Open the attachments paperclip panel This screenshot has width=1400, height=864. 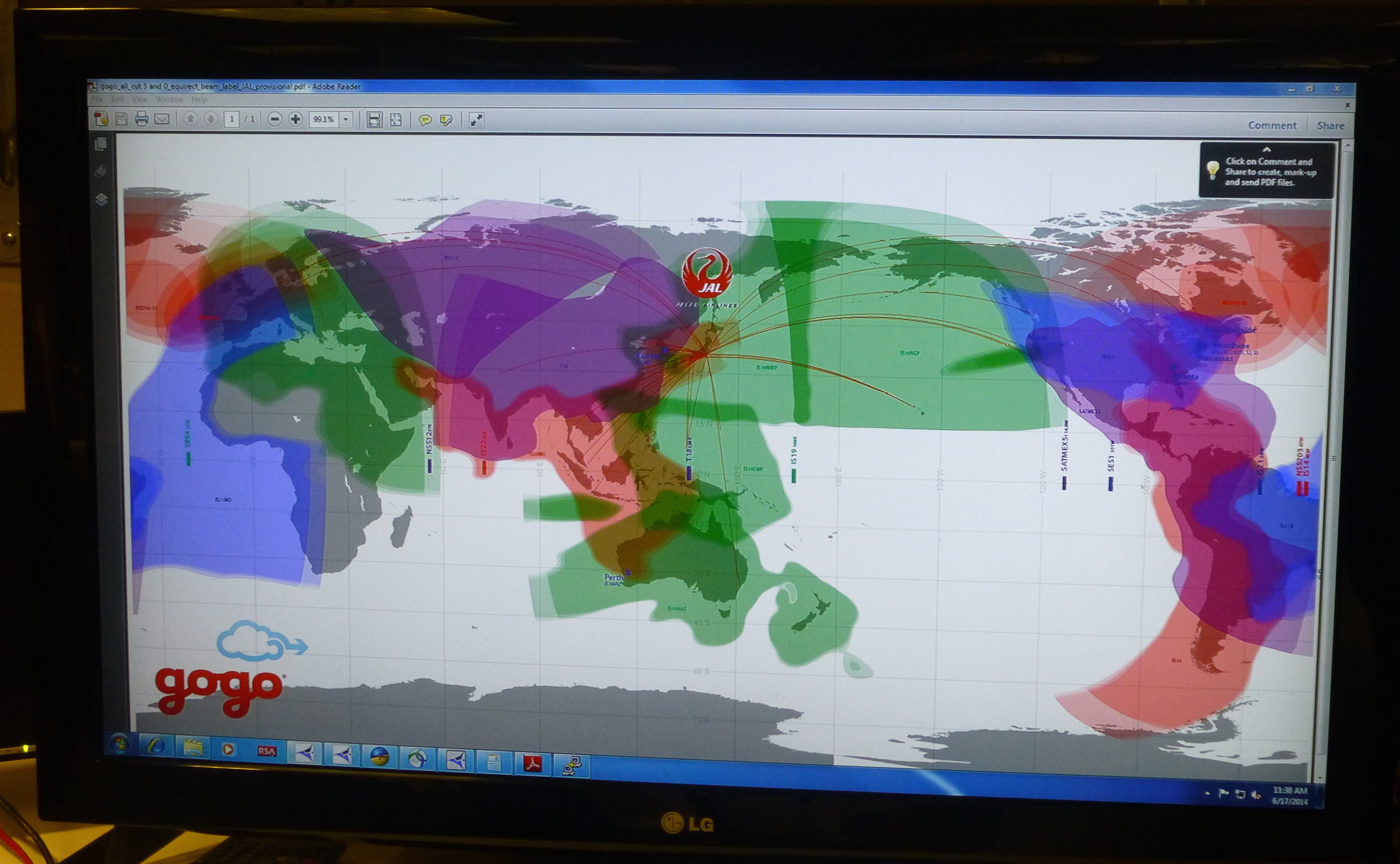pos(101,171)
